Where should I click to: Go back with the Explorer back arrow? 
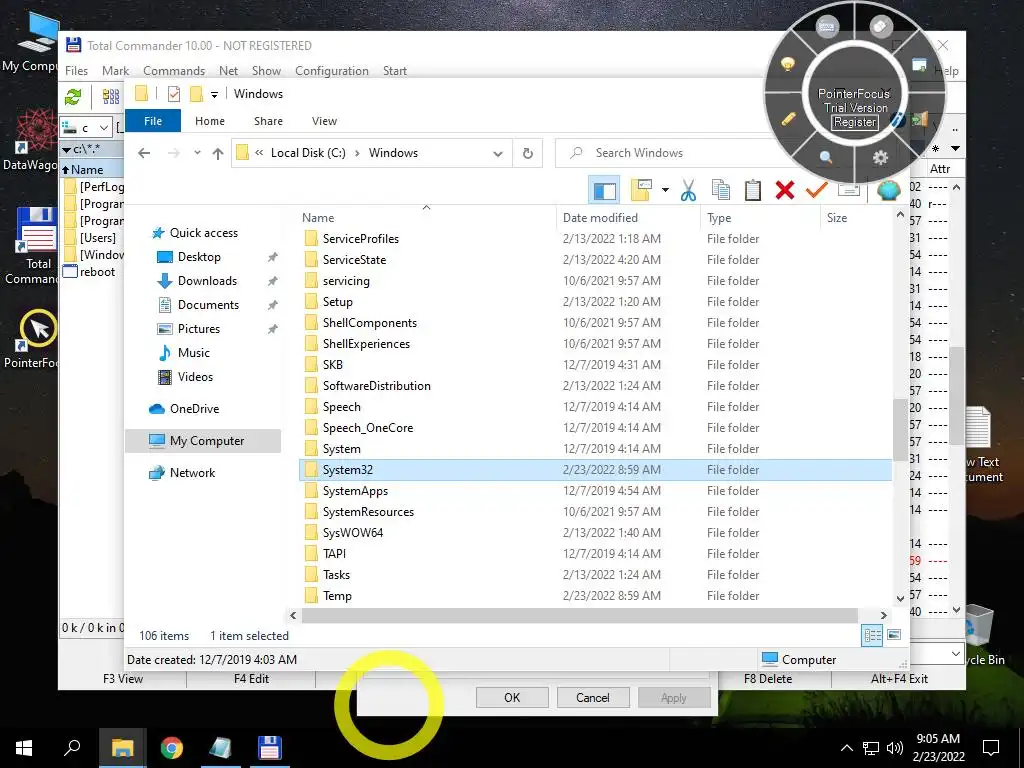click(144, 153)
